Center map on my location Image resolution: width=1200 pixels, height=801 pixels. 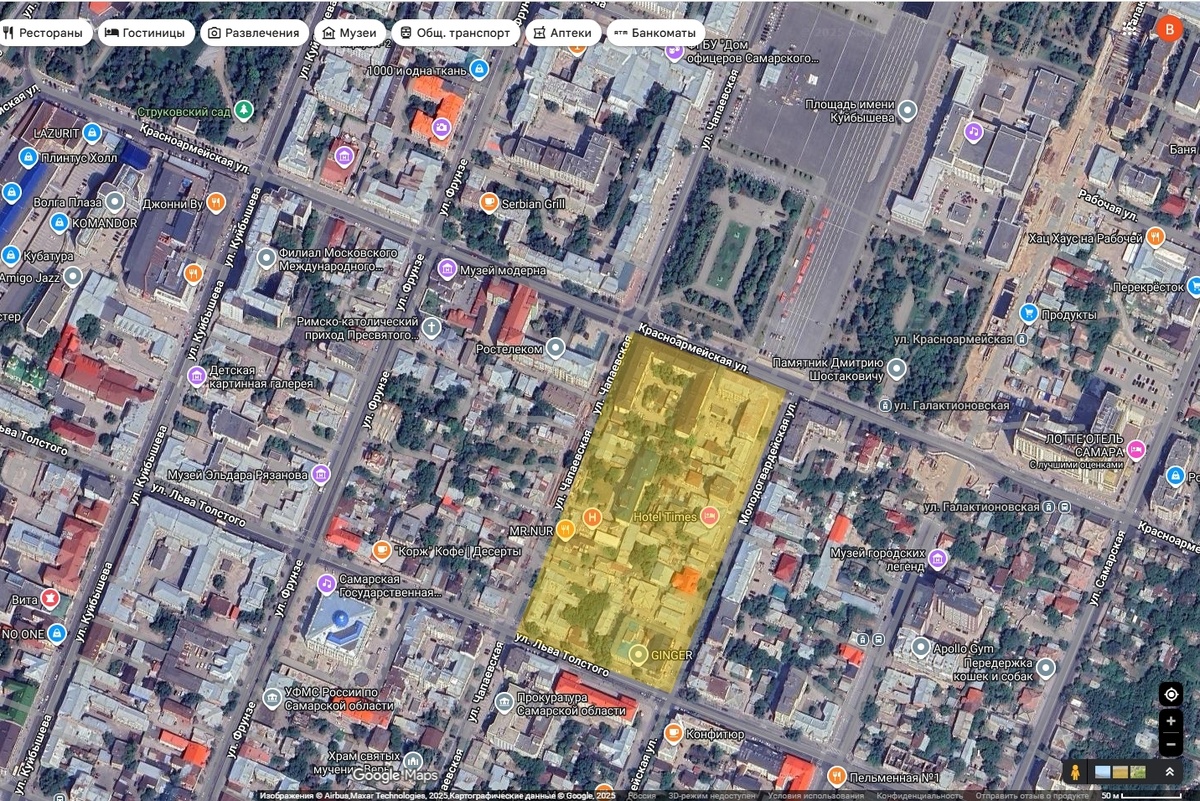[x=1171, y=694]
